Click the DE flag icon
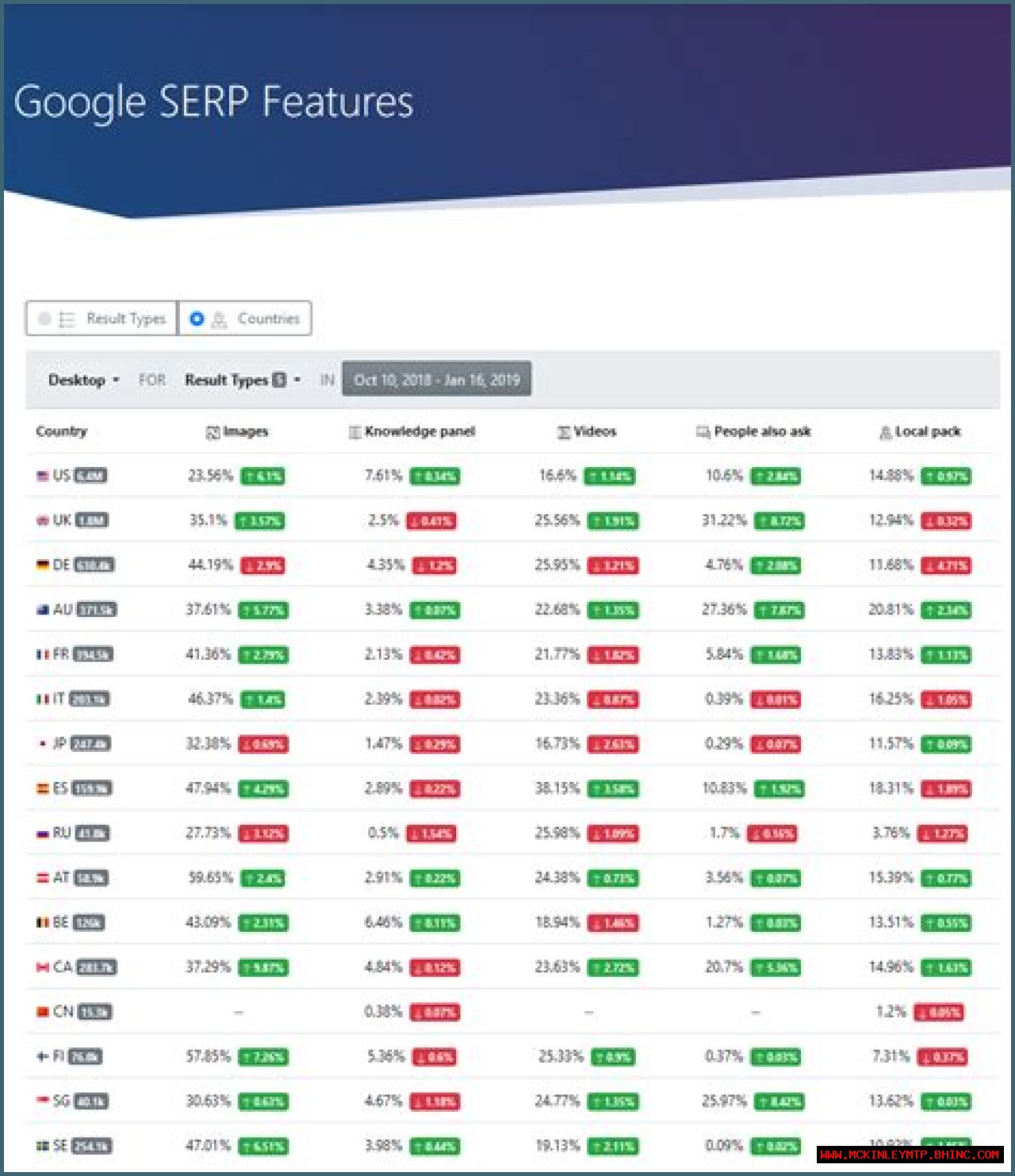This screenshot has height=1176, width=1015. [x=43, y=565]
